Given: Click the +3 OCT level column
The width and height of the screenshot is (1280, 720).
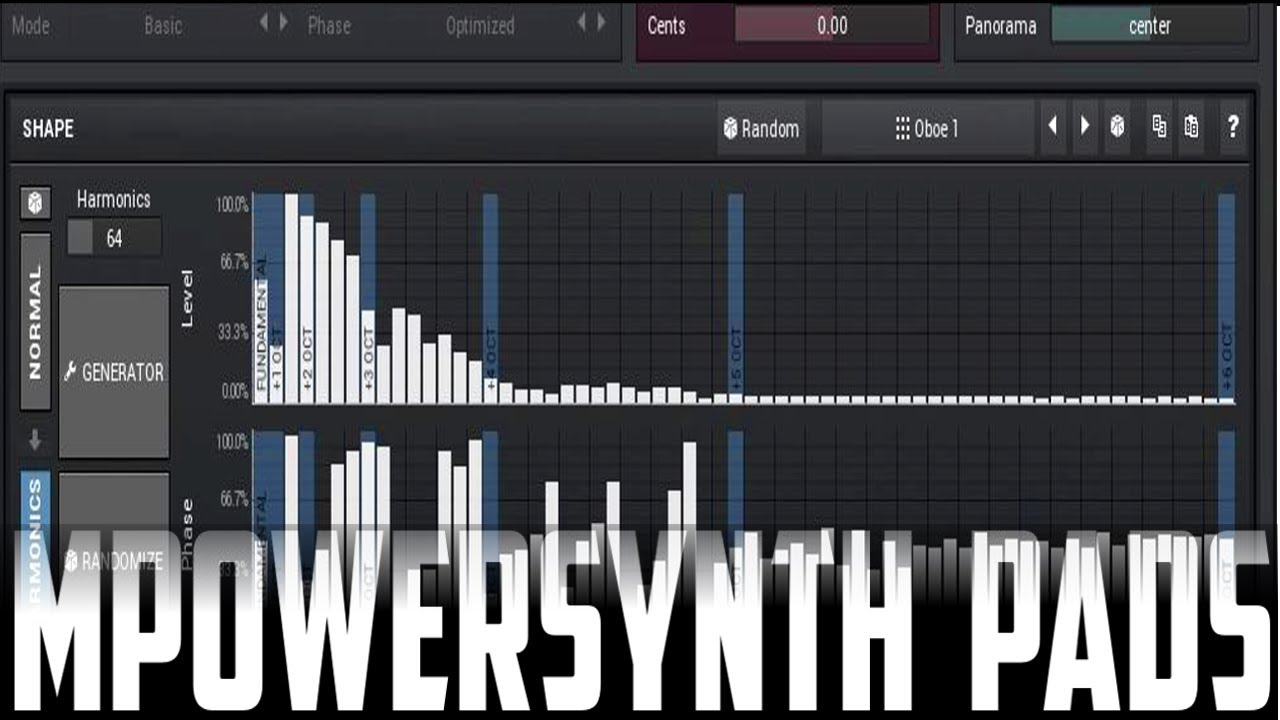Looking at the screenshot, I should pos(368,298).
